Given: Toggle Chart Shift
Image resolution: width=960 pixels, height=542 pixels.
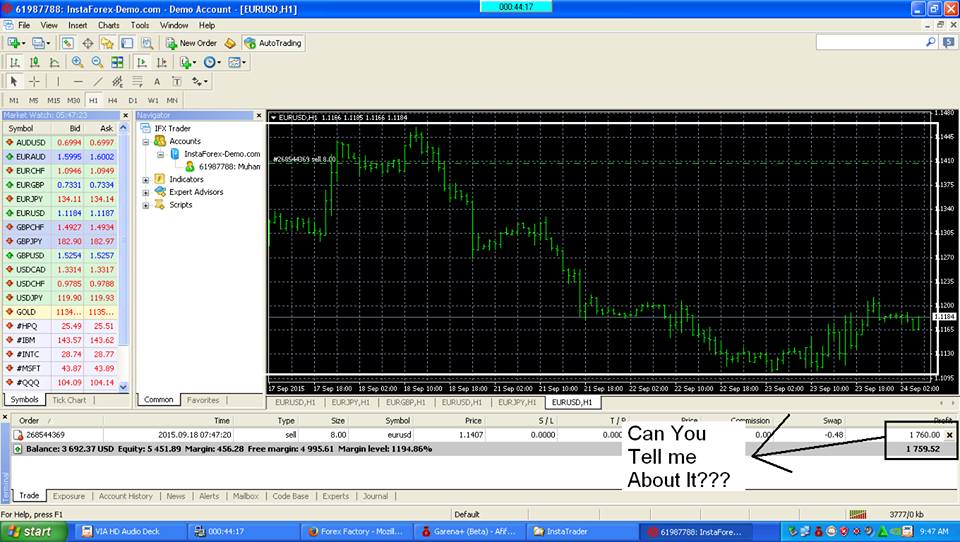Looking at the screenshot, I should coord(162,62).
